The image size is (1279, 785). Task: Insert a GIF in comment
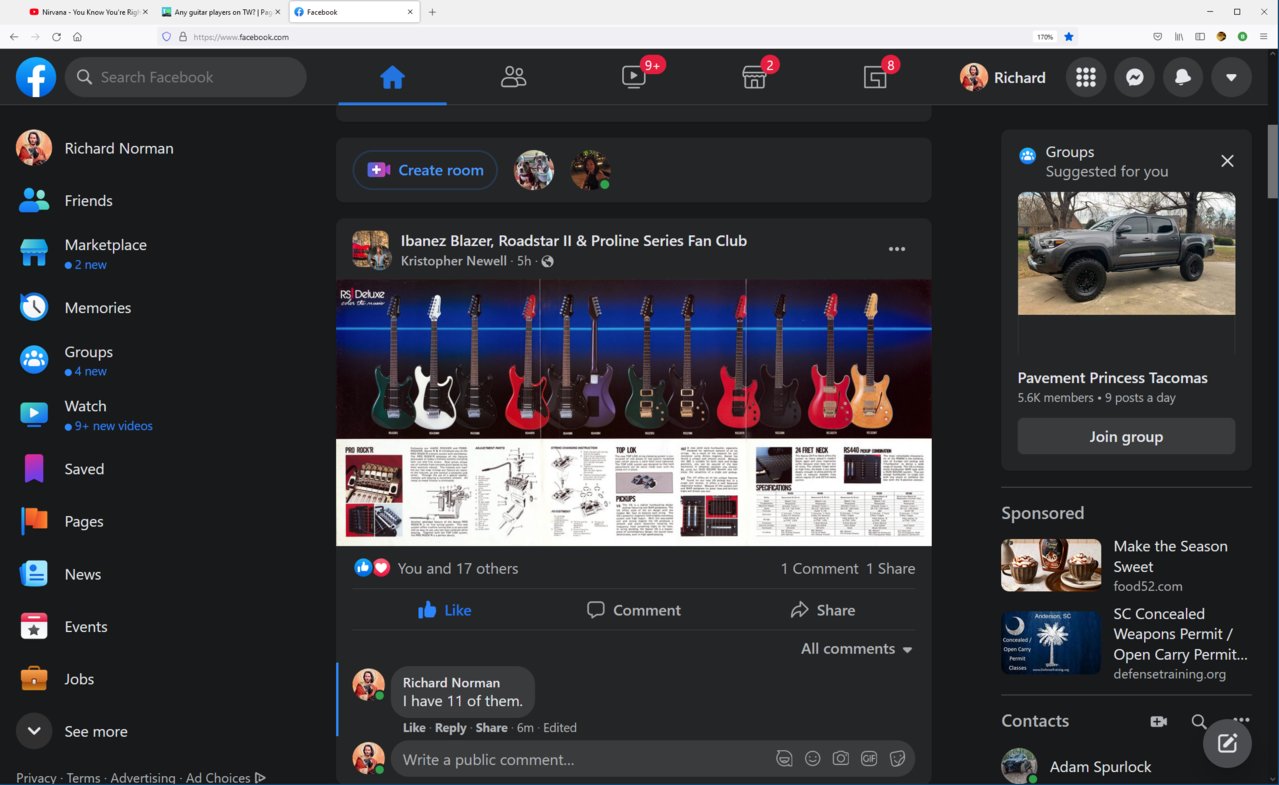click(869, 759)
